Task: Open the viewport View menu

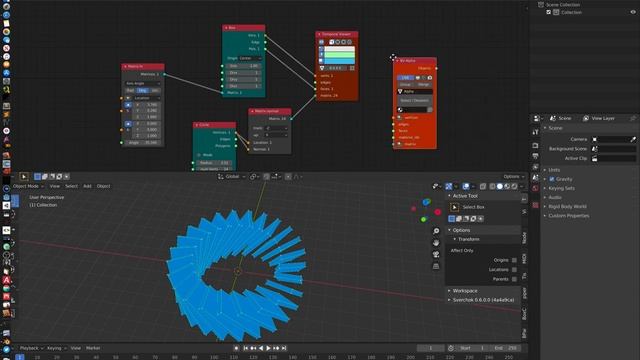Action: [55, 186]
